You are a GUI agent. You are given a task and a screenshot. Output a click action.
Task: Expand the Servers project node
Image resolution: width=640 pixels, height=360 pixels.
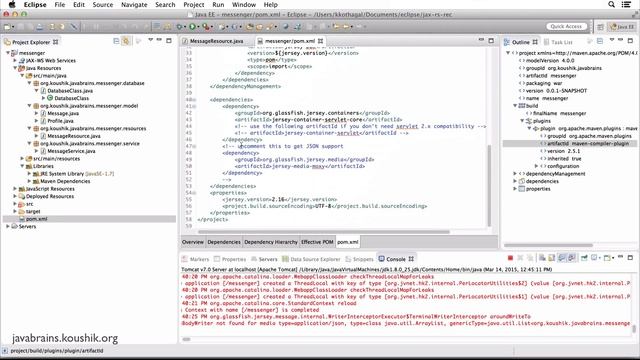coord(8,226)
